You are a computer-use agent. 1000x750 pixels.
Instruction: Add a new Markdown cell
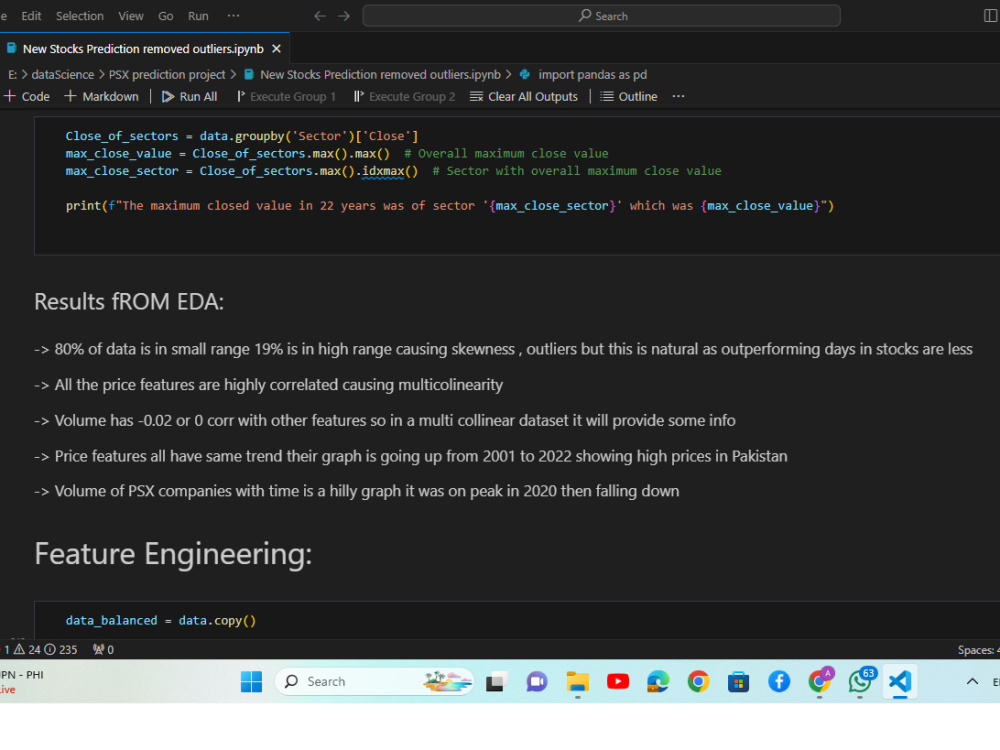click(x=101, y=96)
